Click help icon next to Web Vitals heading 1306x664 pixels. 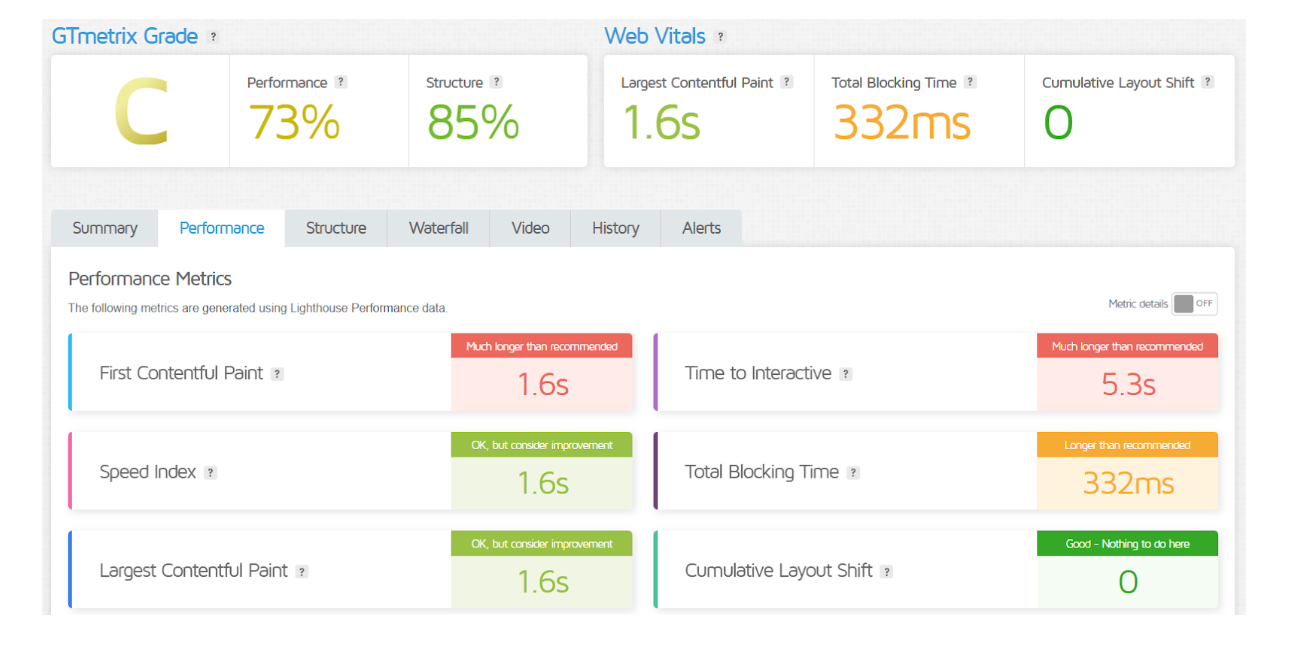[x=720, y=37]
